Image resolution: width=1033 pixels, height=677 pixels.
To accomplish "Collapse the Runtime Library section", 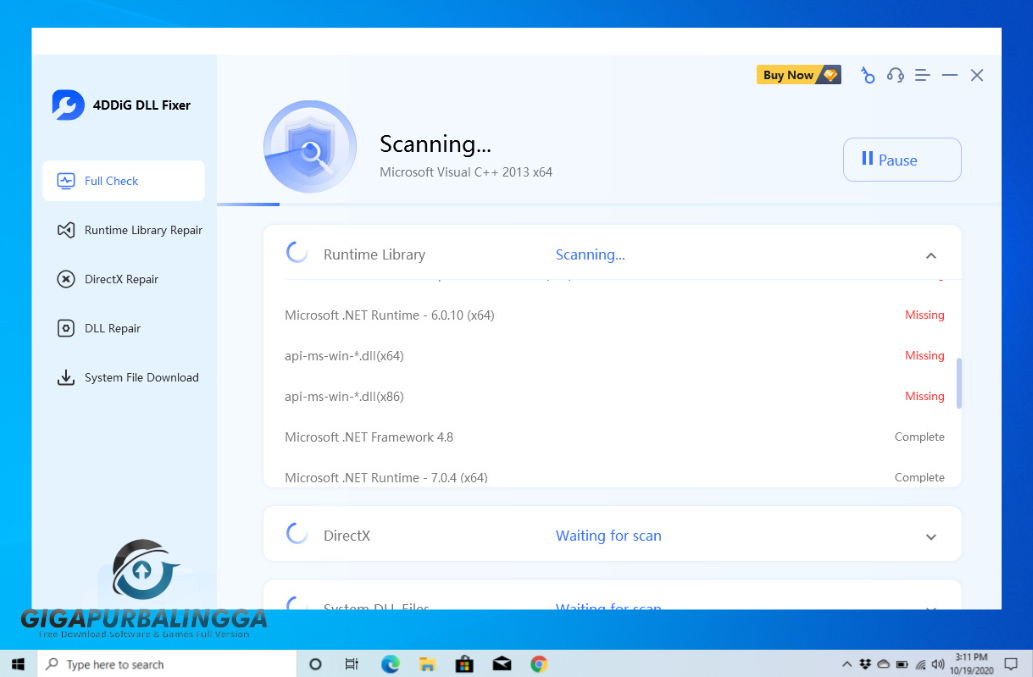I will click(x=930, y=256).
